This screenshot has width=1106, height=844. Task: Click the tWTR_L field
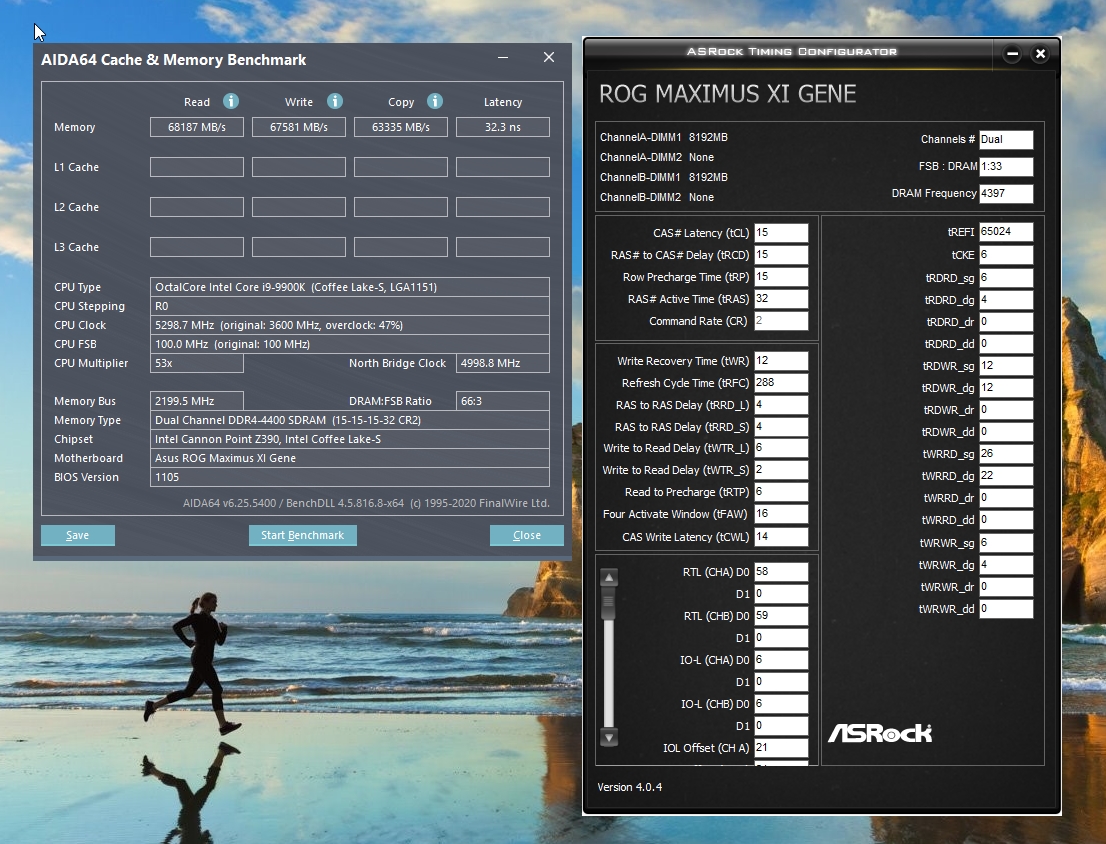point(781,448)
